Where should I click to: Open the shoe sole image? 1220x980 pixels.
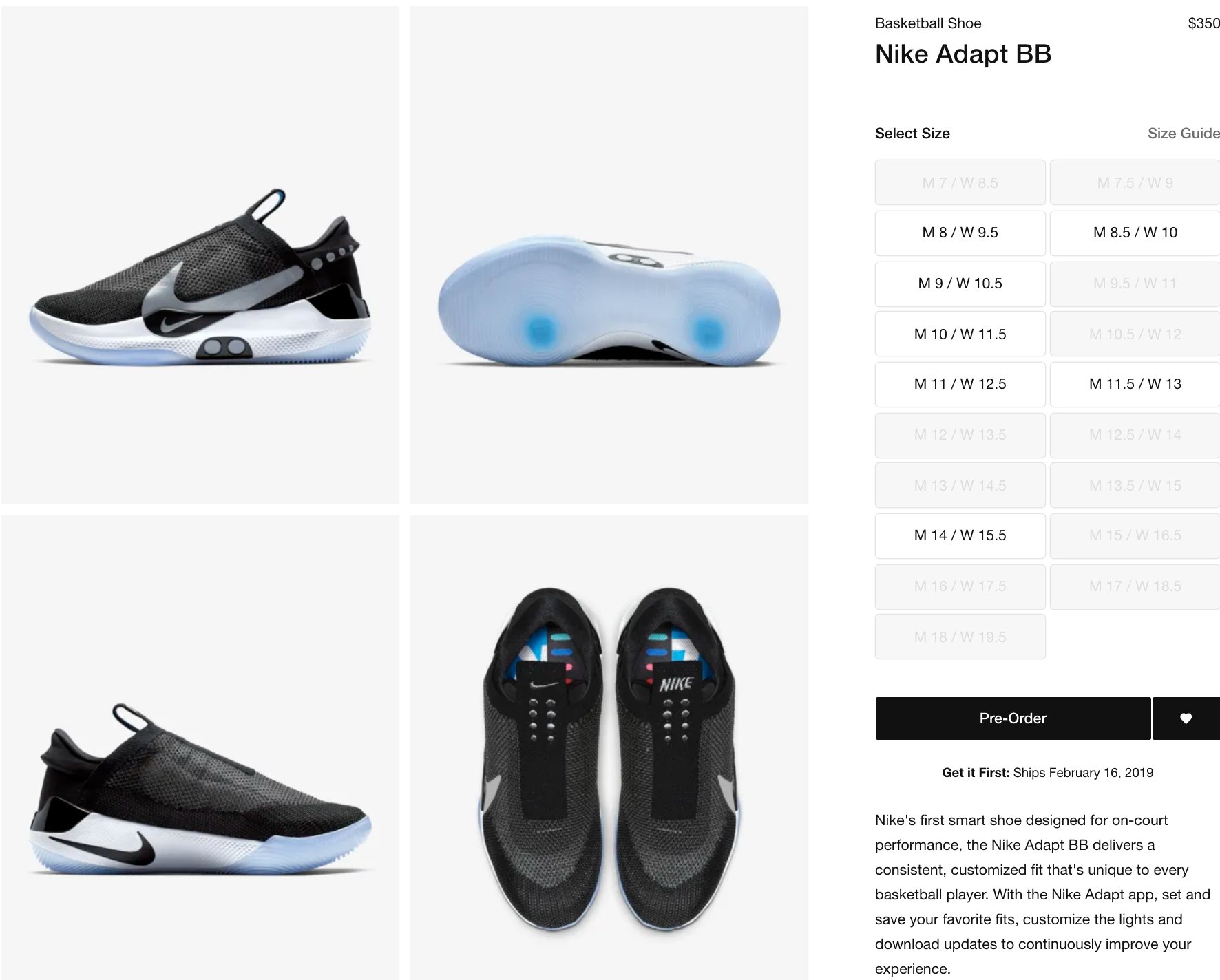[x=609, y=255]
